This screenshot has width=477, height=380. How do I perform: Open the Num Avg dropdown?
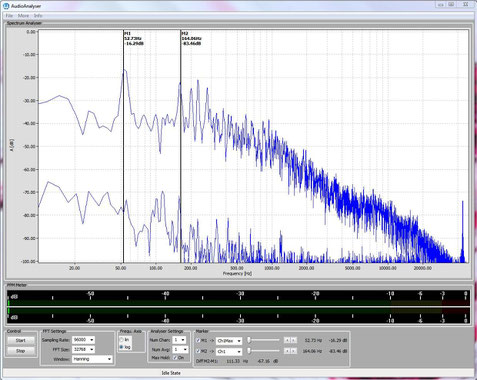pyautogui.click(x=180, y=349)
